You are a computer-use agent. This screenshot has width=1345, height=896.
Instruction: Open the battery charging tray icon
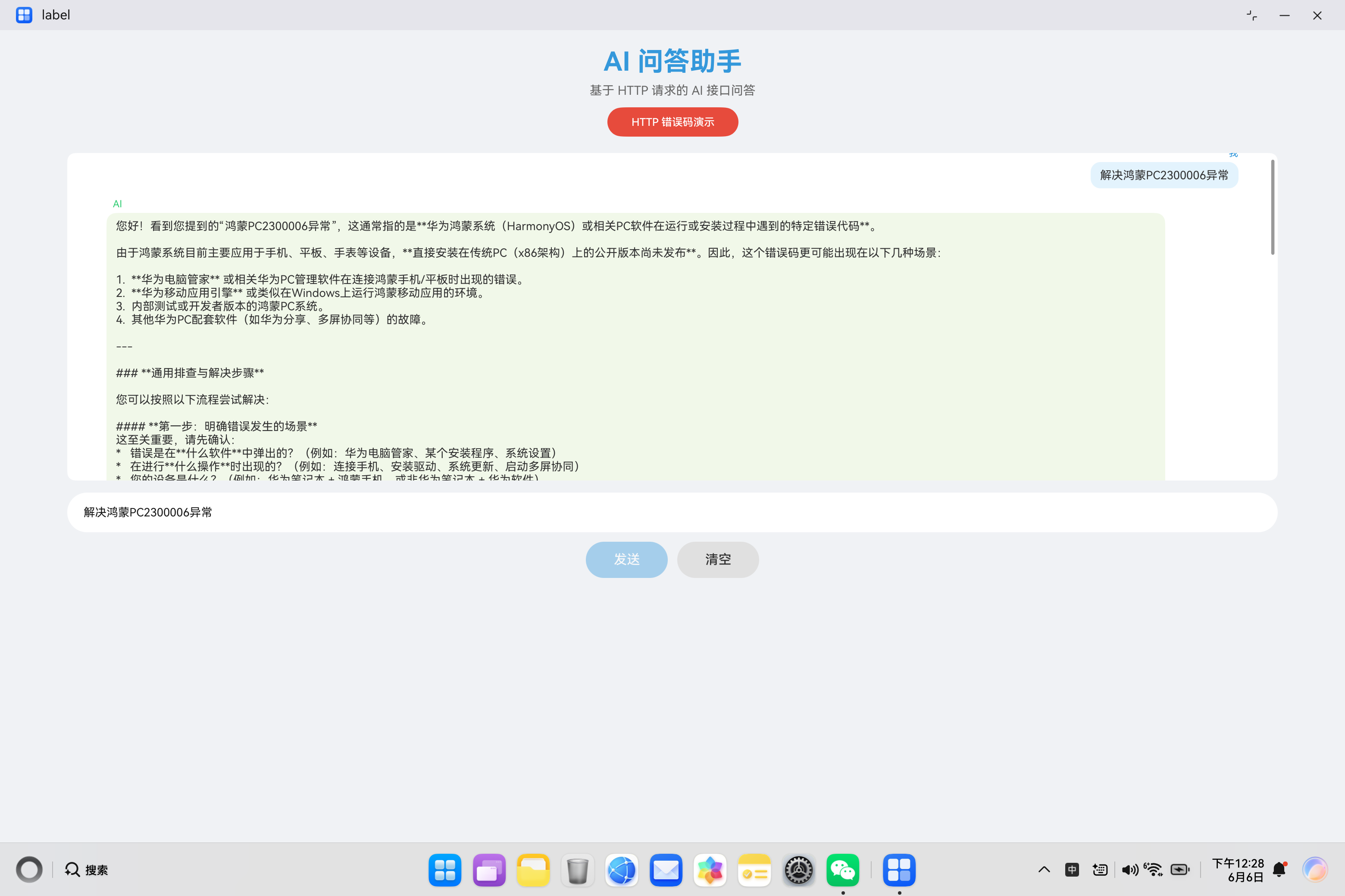pos(1180,870)
